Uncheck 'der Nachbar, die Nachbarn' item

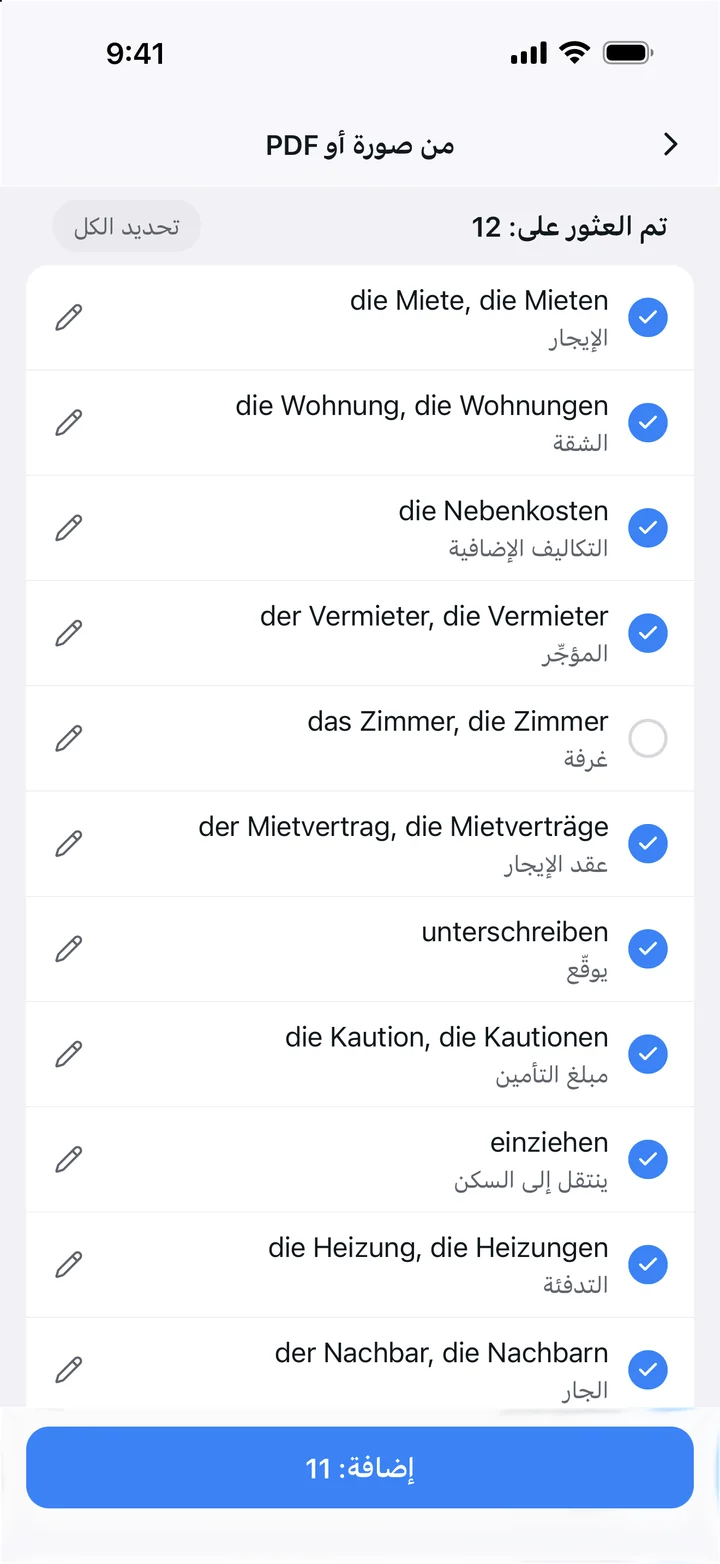pos(648,1370)
